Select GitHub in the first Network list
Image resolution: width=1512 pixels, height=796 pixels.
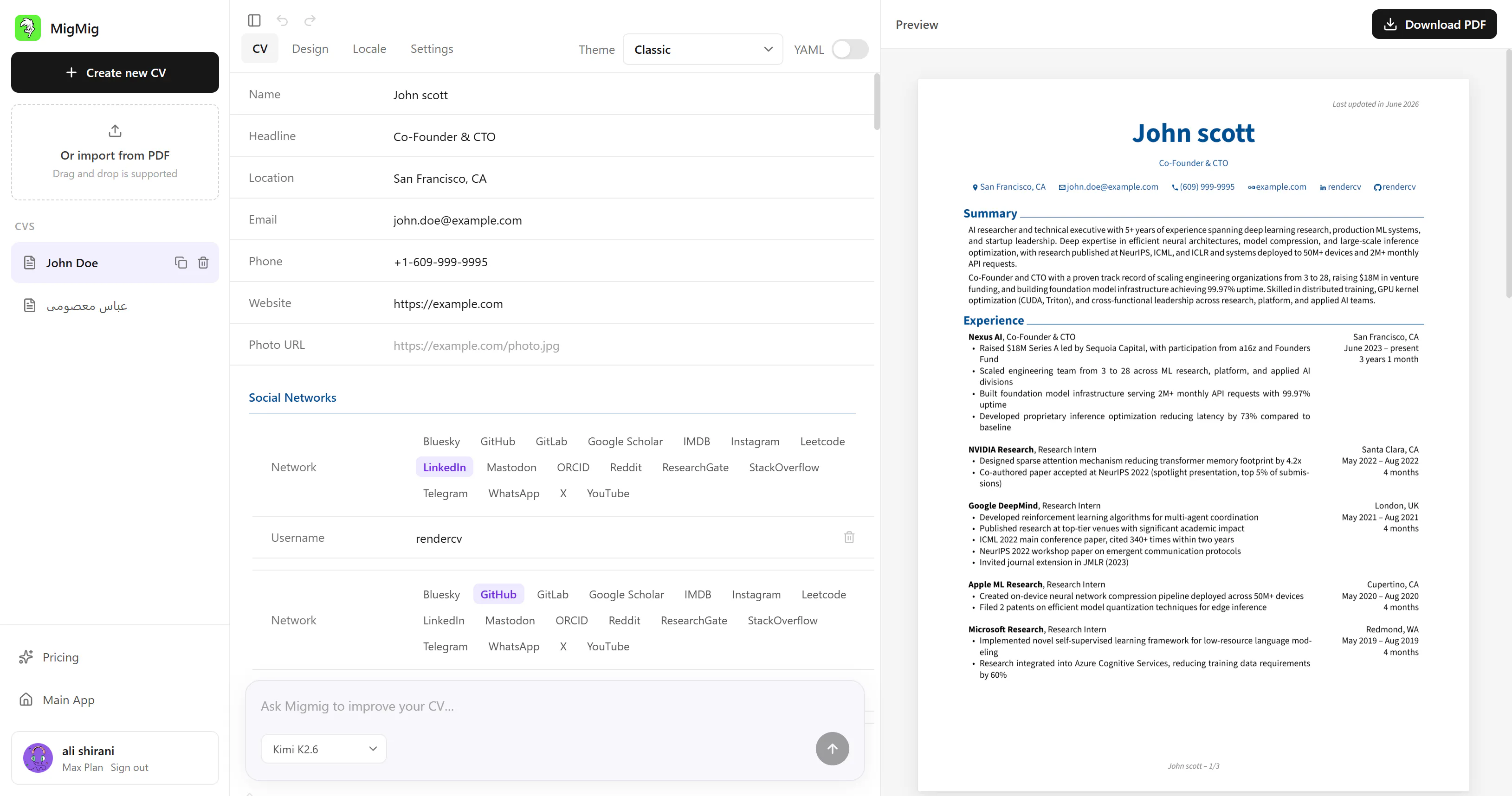pyautogui.click(x=498, y=441)
